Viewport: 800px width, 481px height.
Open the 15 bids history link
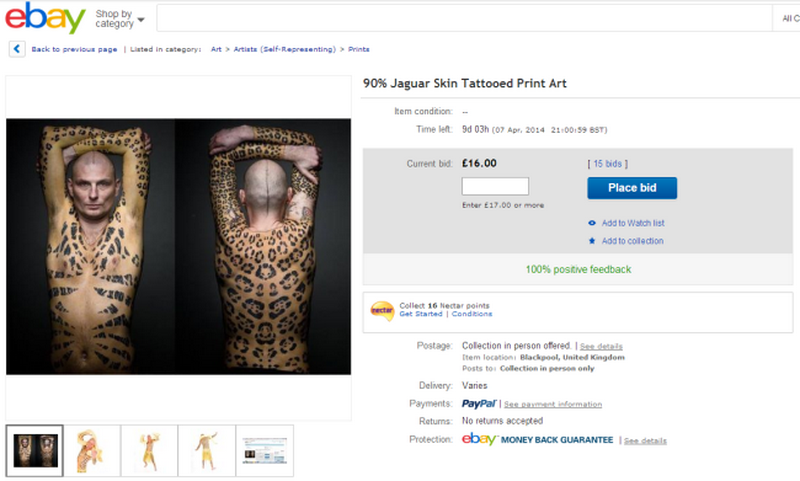pos(610,163)
